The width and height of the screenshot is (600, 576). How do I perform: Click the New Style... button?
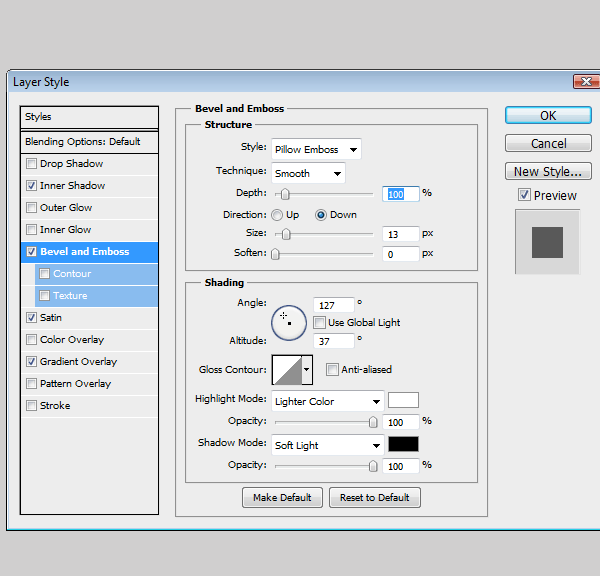[548, 171]
